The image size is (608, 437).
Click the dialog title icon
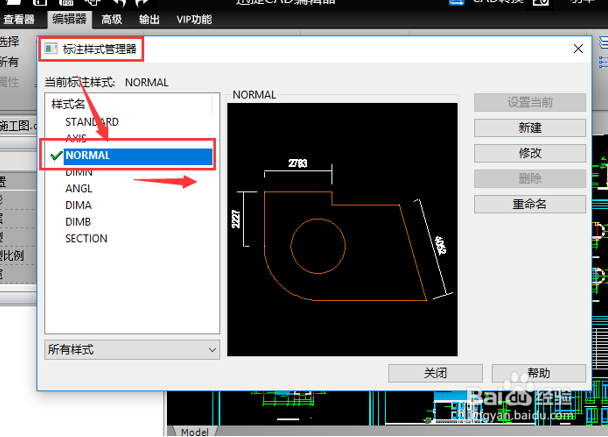click(x=50, y=49)
